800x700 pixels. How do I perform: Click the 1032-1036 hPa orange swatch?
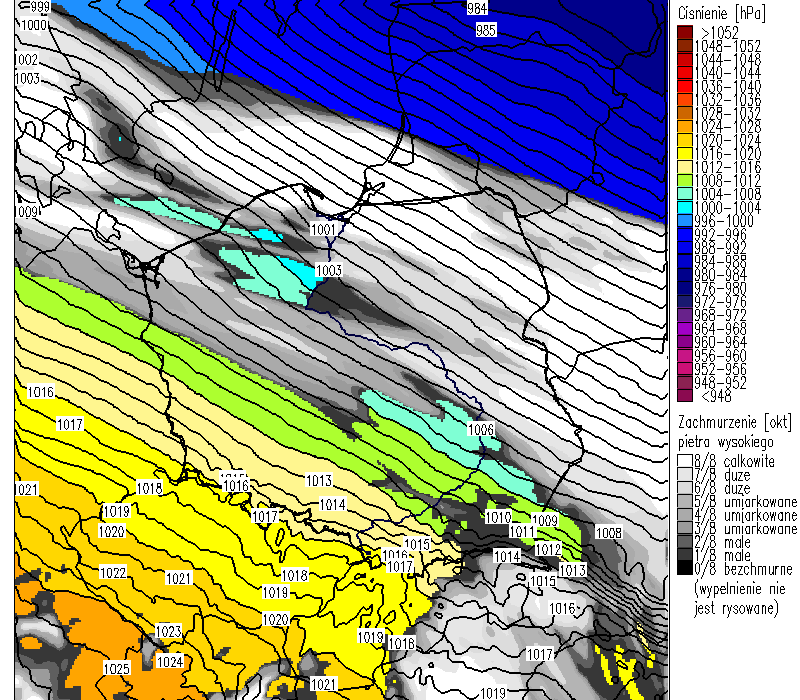685,99
